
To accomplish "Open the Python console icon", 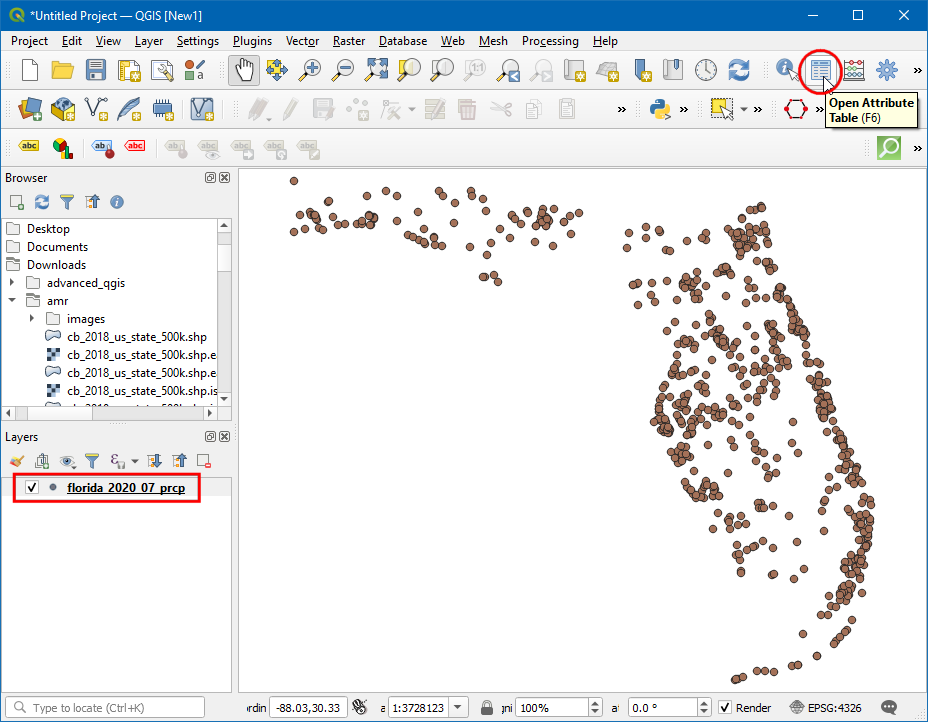I will (x=659, y=109).
